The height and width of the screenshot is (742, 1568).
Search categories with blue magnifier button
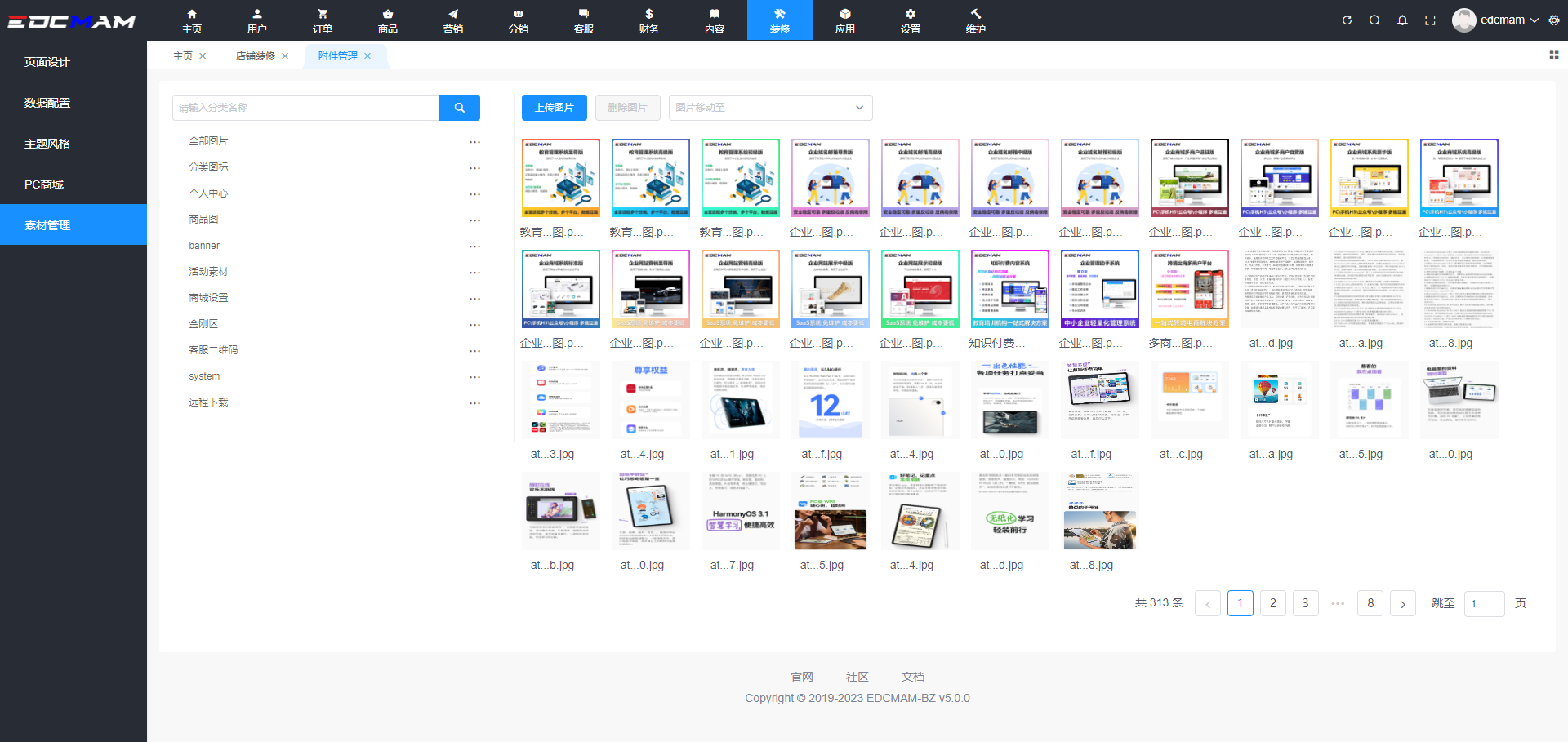coord(460,108)
